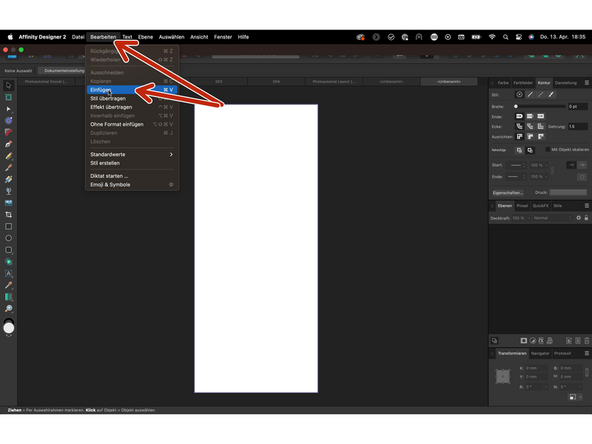This screenshot has height=444, width=592.
Task: Select the Crop tool
Action: (8, 214)
